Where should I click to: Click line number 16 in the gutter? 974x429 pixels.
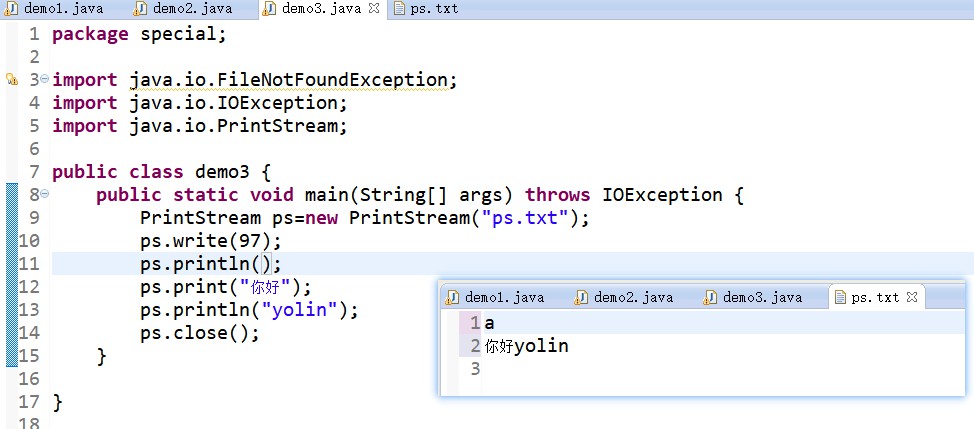tap(29, 379)
